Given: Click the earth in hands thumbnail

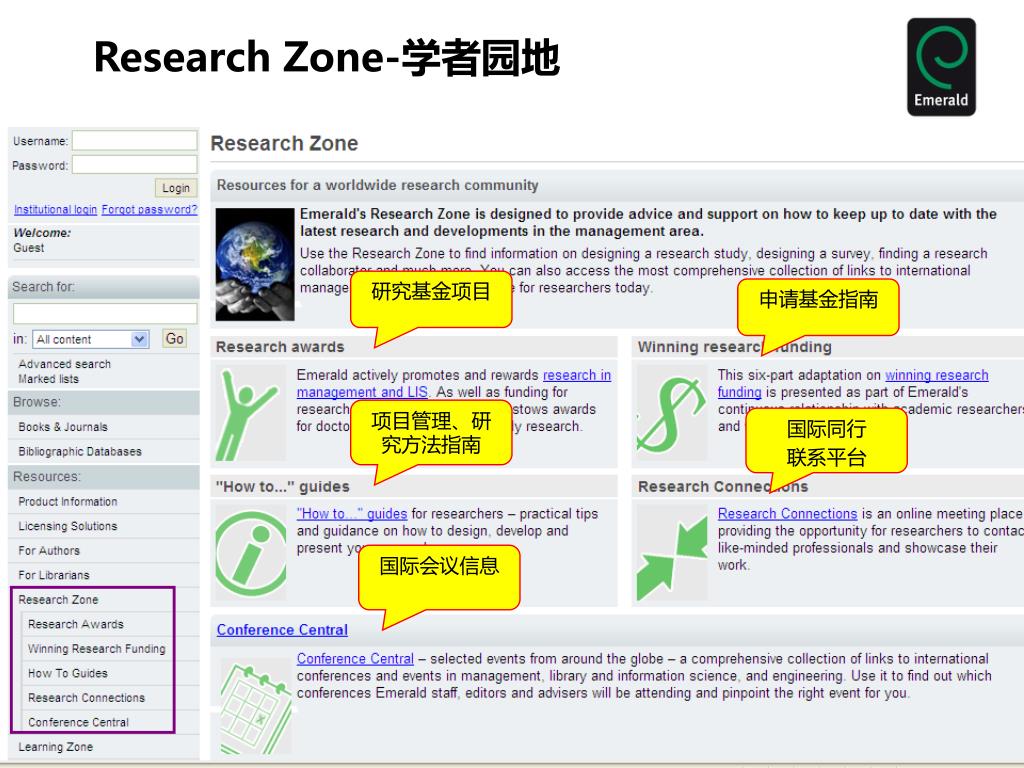Looking at the screenshot, I should (255, 264).
